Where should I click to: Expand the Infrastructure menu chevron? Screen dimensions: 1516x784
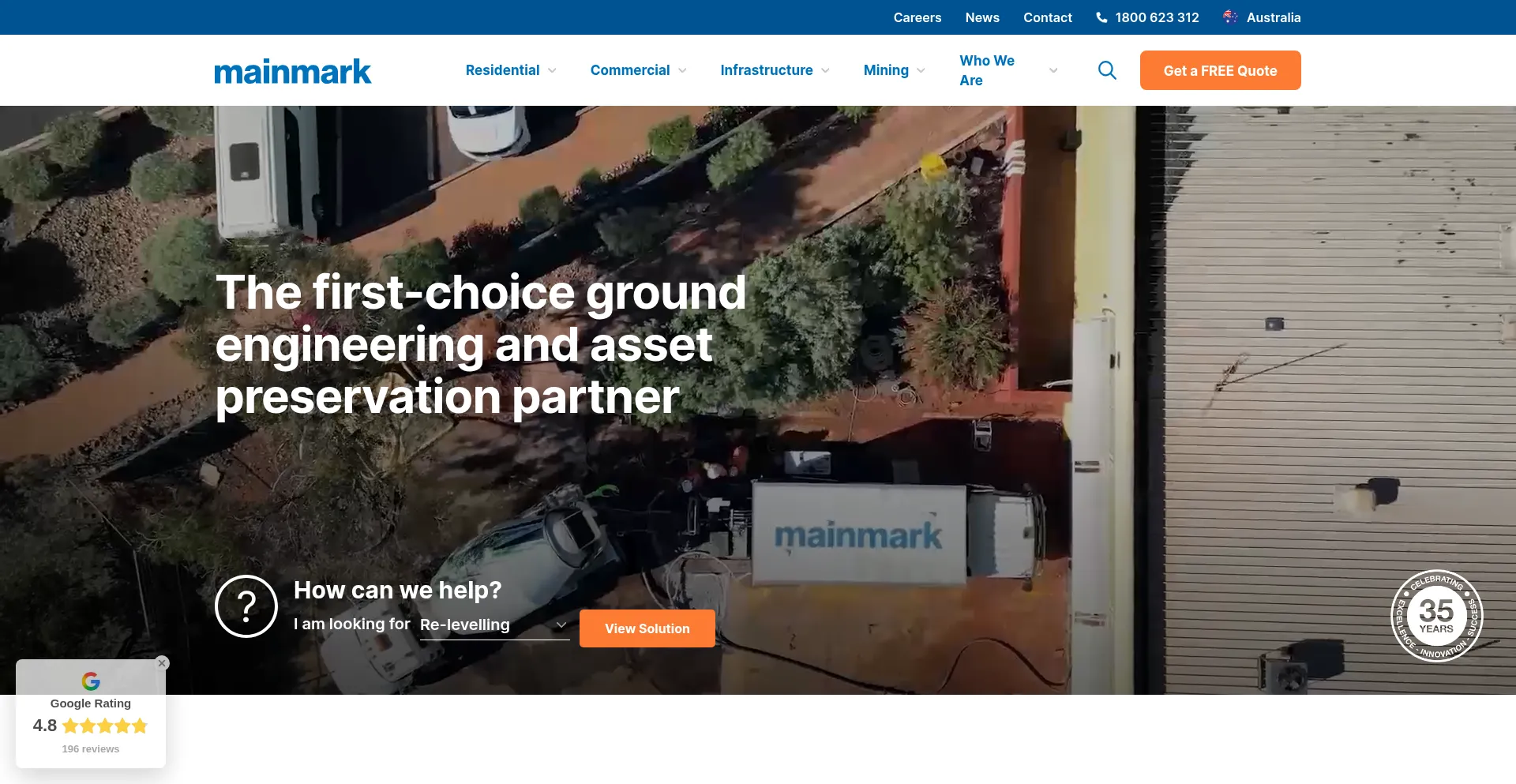click(825, 70)
